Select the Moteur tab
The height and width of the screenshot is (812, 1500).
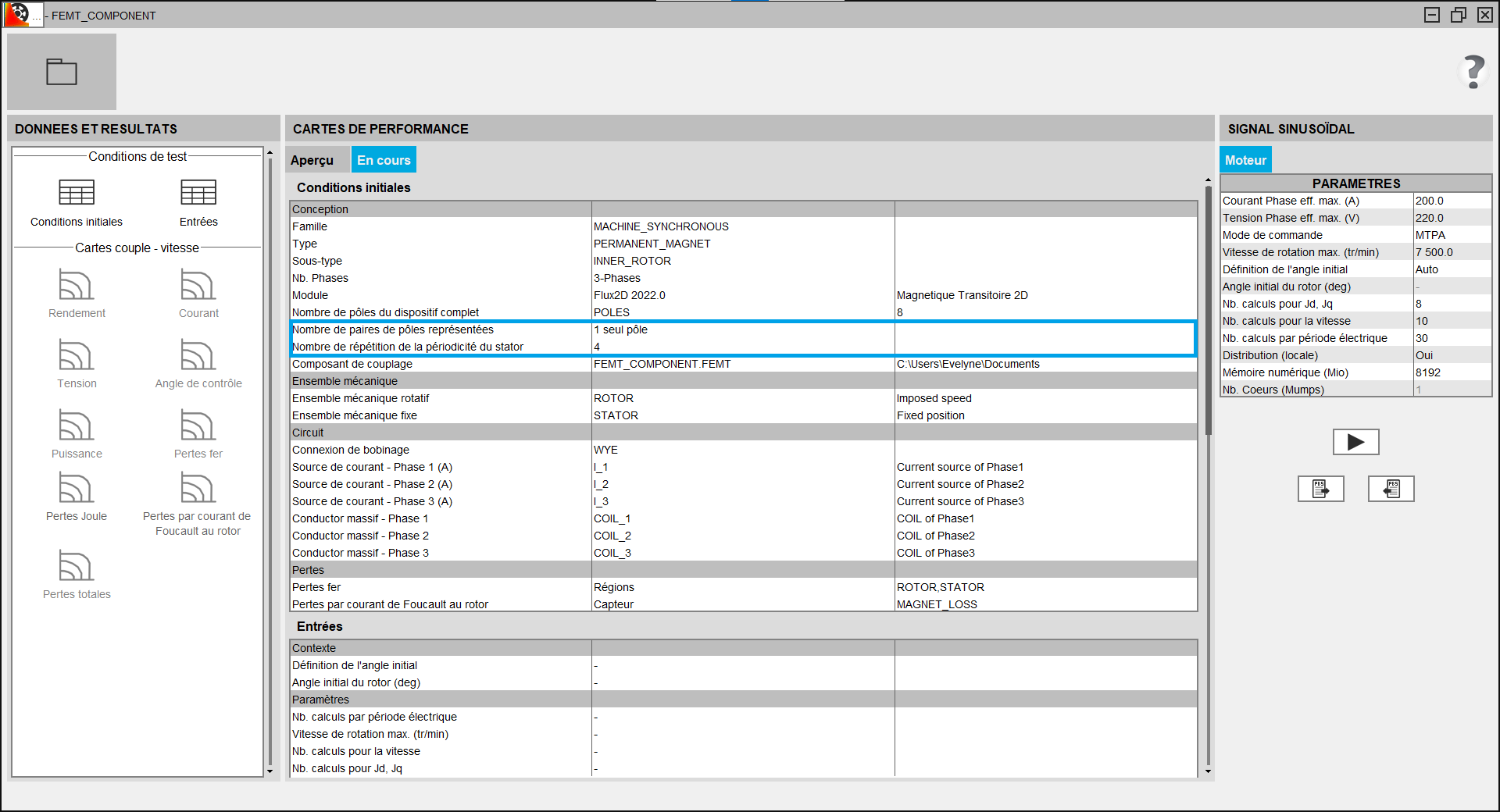1245,160
